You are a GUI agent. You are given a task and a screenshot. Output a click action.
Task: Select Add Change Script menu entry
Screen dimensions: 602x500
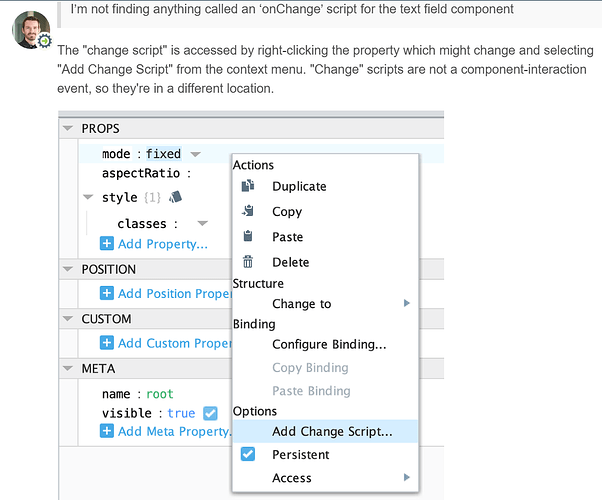point(332,432)
